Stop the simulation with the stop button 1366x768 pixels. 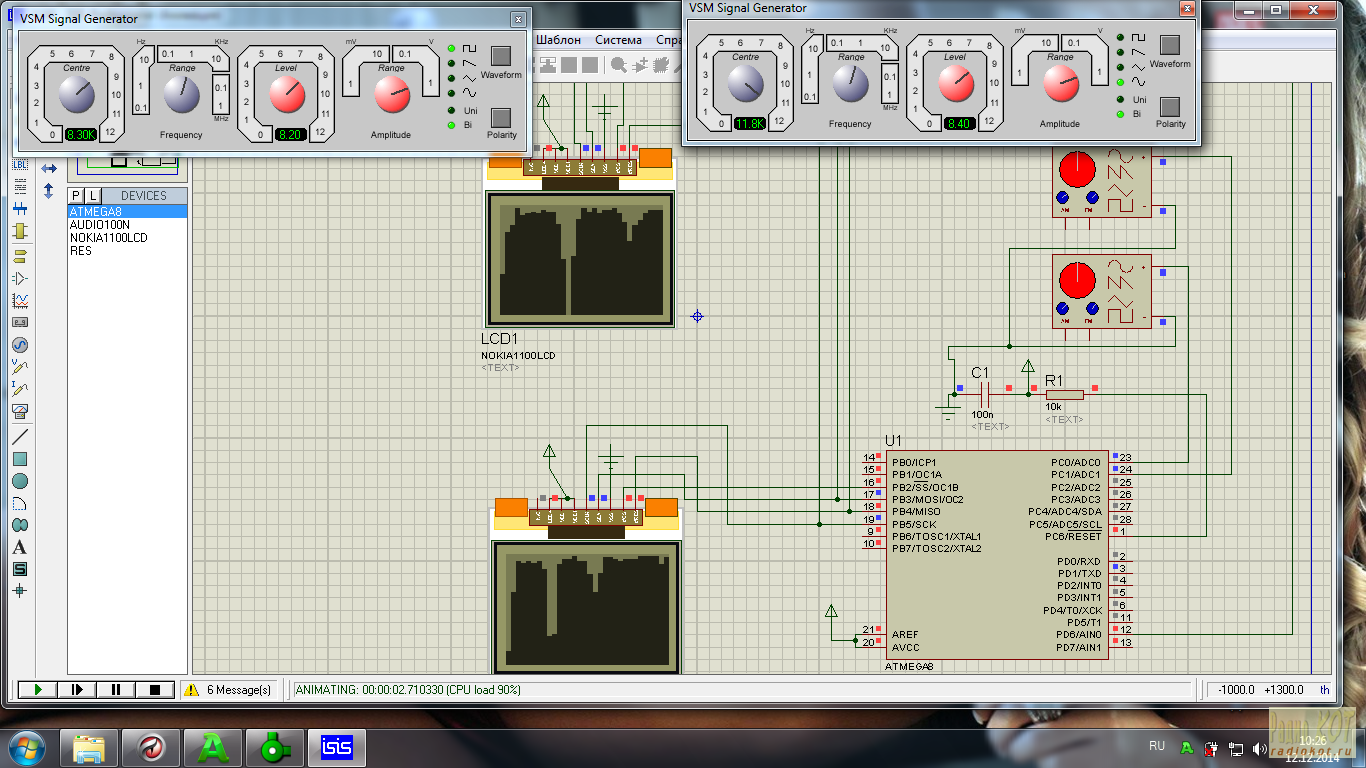tap(155, 690)
